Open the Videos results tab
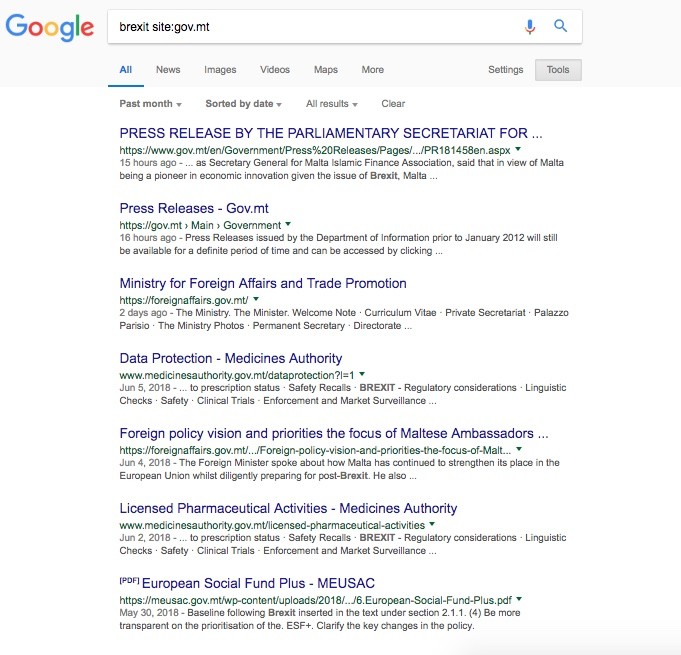This screenshot has height=655, width=681. [x=275, y=70]
